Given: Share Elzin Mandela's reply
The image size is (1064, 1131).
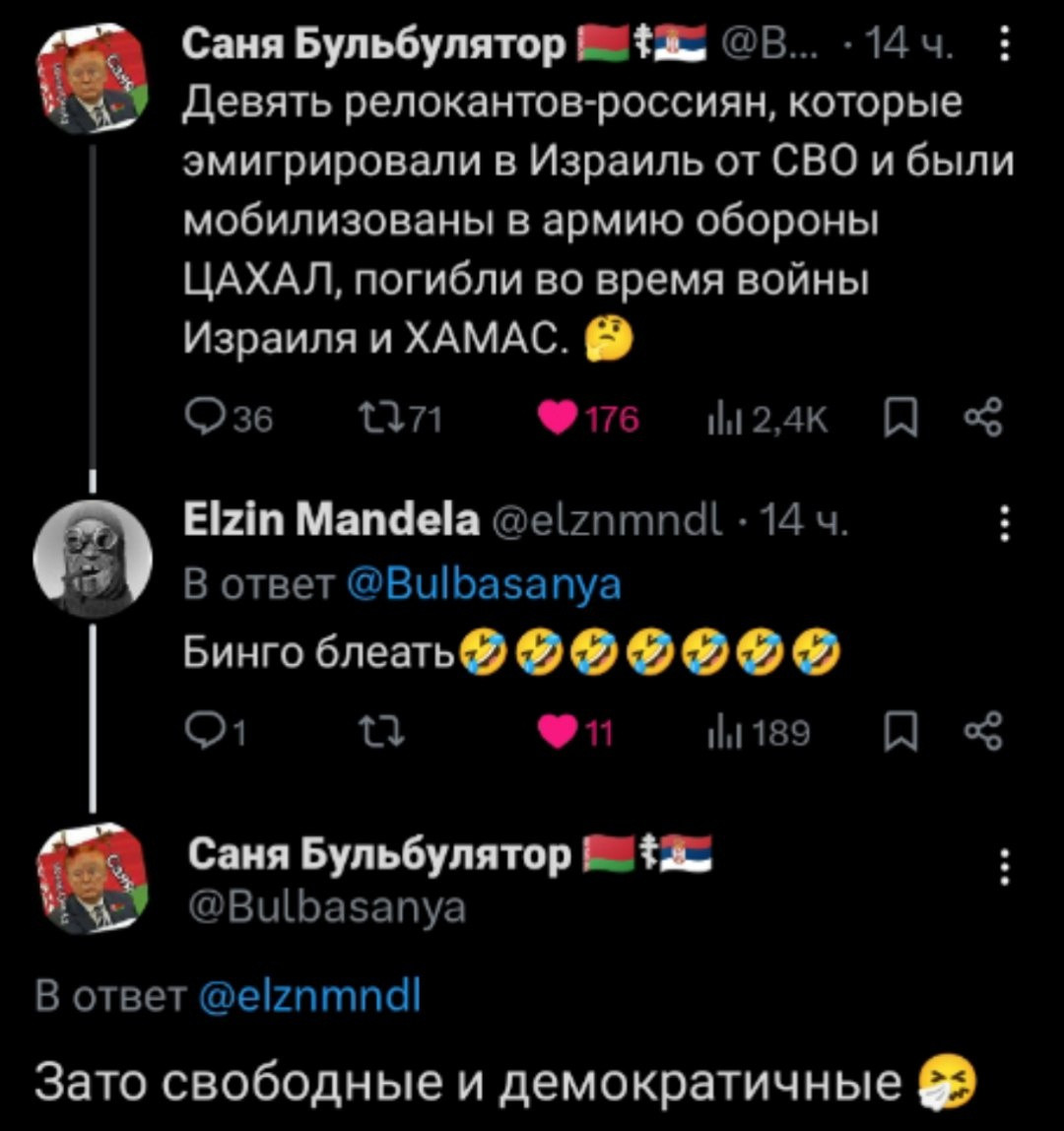Looking at the screenshot, I should pyautogui.click(x=988, y=733).
